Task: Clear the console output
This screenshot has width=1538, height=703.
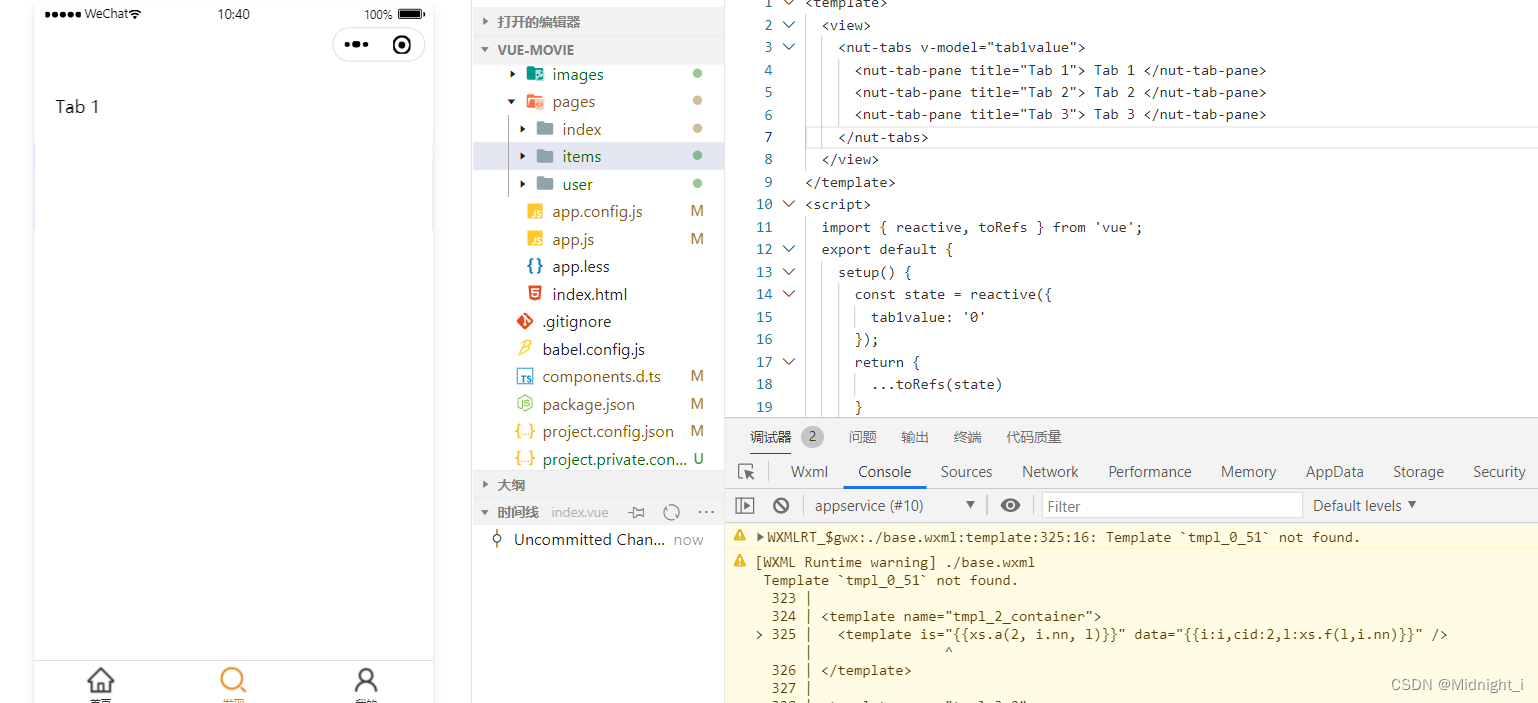Action: pyautogui.click(x=781, y=506)
